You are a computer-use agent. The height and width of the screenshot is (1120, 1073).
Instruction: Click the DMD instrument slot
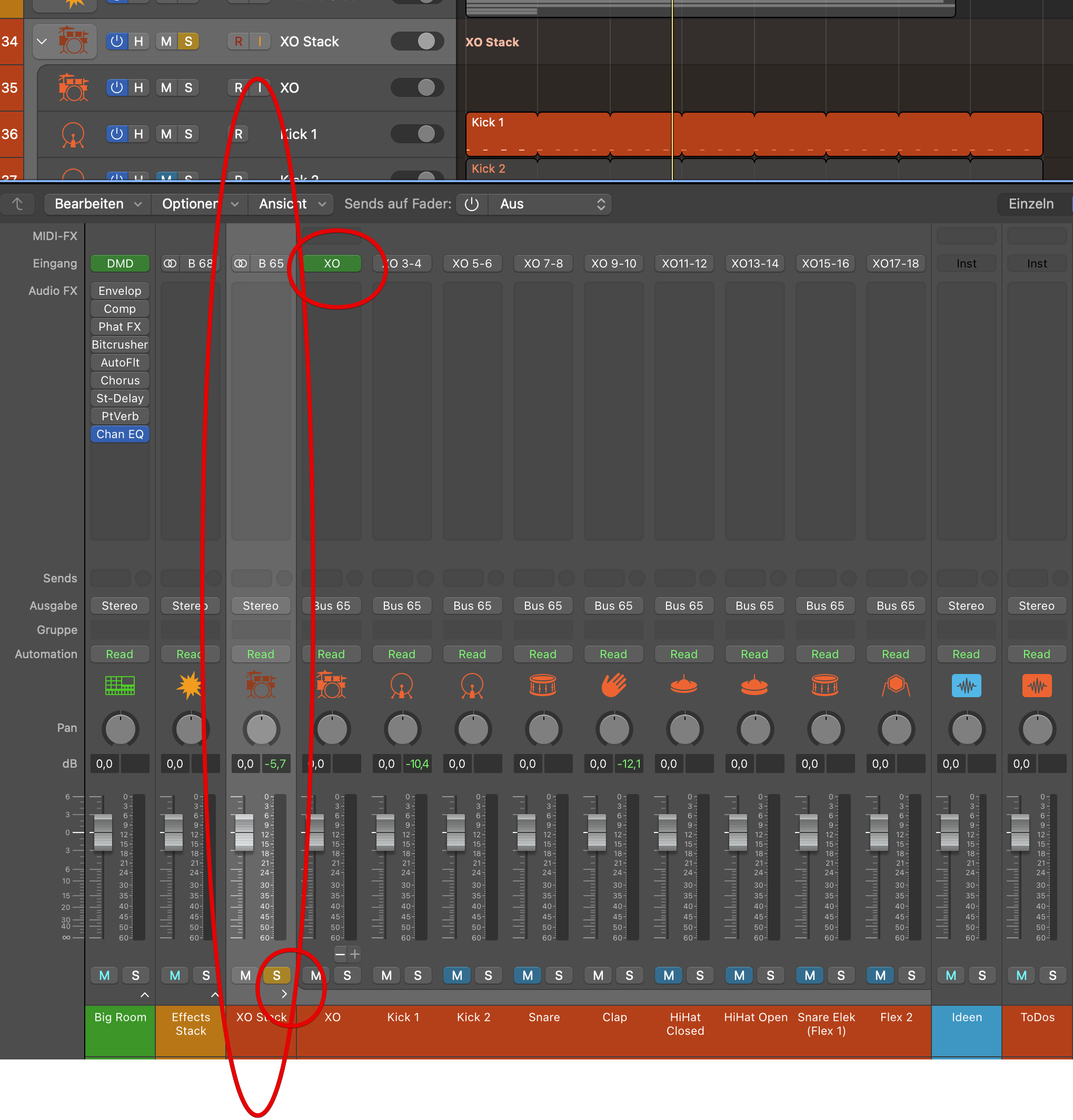(120, 263)
